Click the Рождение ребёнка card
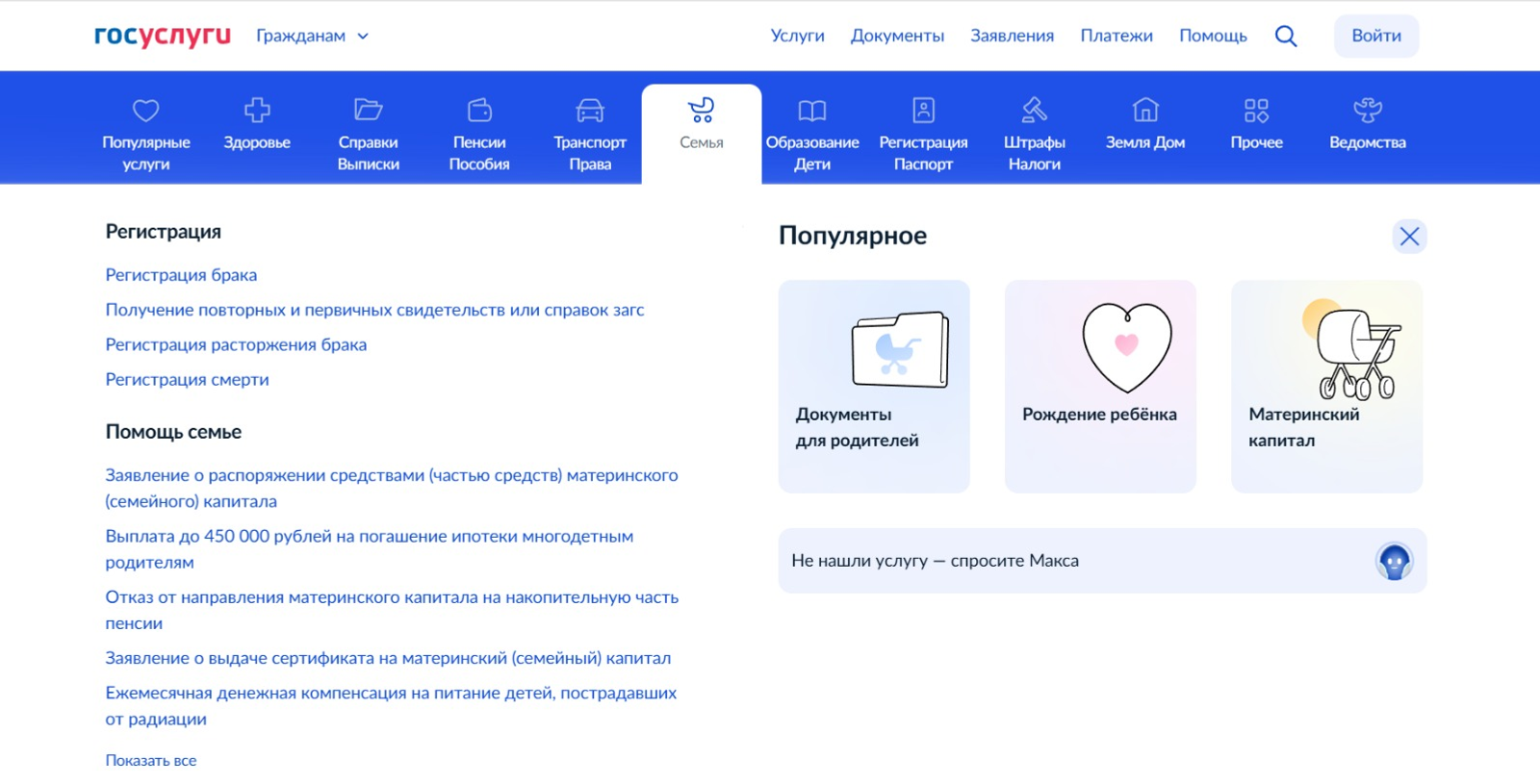Image resolution: width=1540 pixels, height=784 pixels. [x=1100, y=386]
